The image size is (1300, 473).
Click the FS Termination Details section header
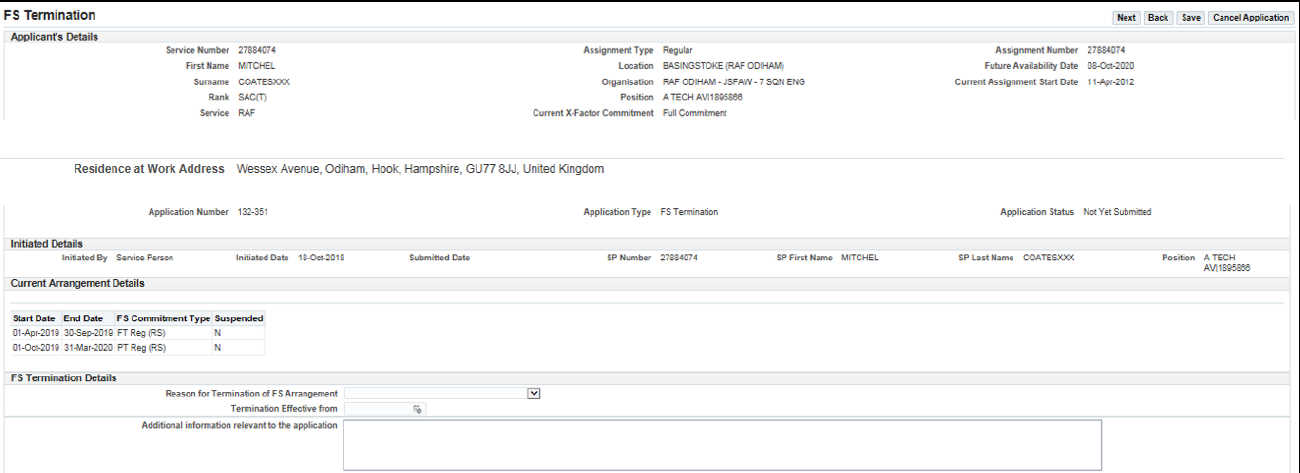coord(63,378)
